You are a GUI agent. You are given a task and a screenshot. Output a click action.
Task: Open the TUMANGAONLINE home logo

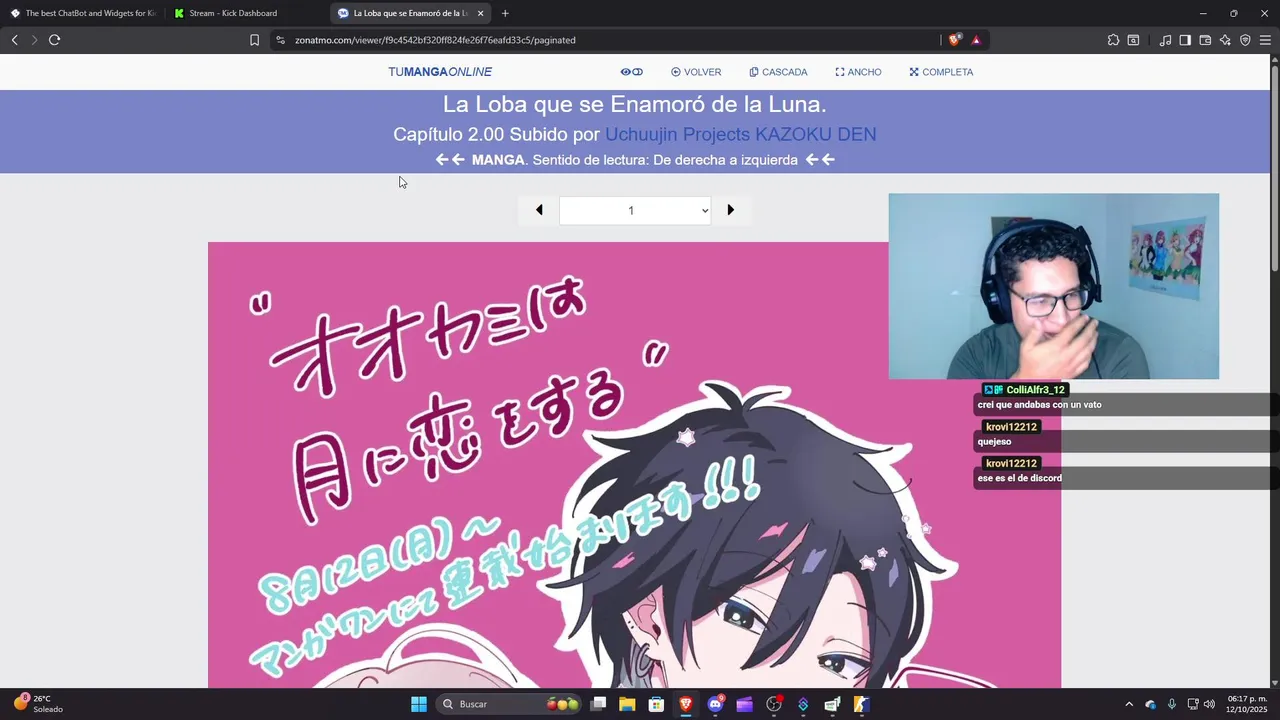click(440, 72)
